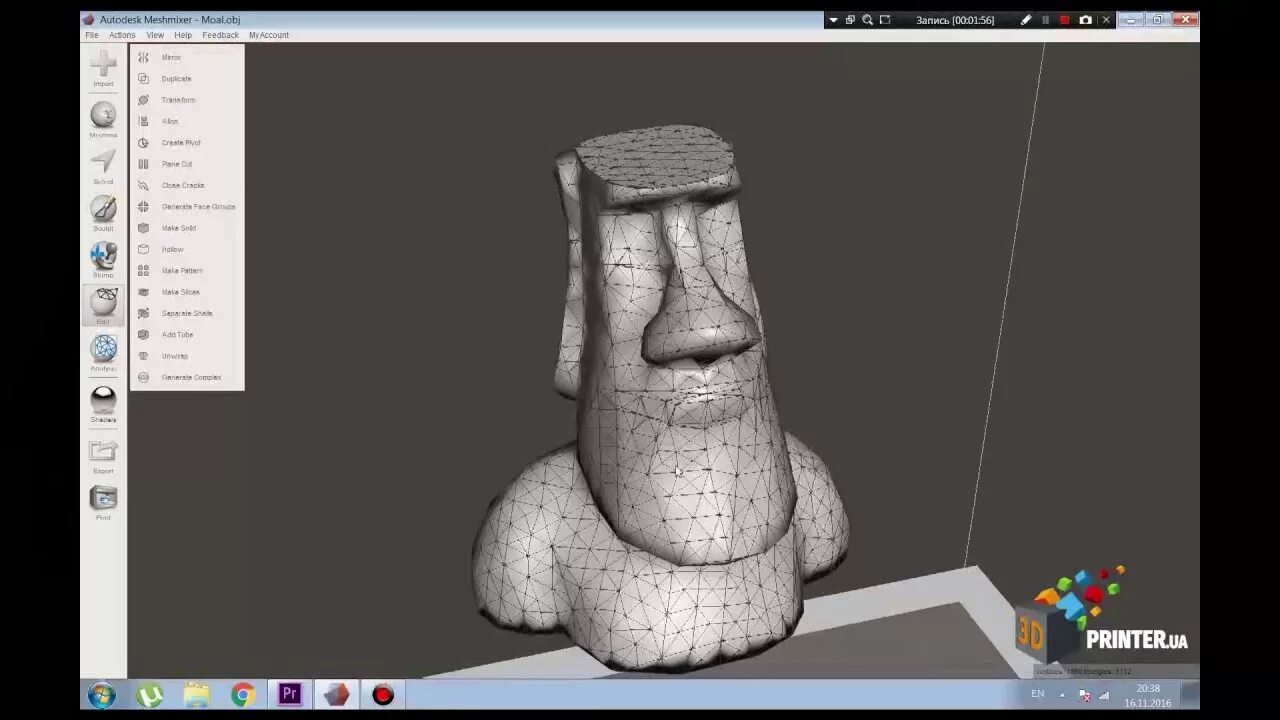This screenshot has height=720, width=1280.
Task: Click the red recorder taskbar icon
Action: tap(383, 695)
